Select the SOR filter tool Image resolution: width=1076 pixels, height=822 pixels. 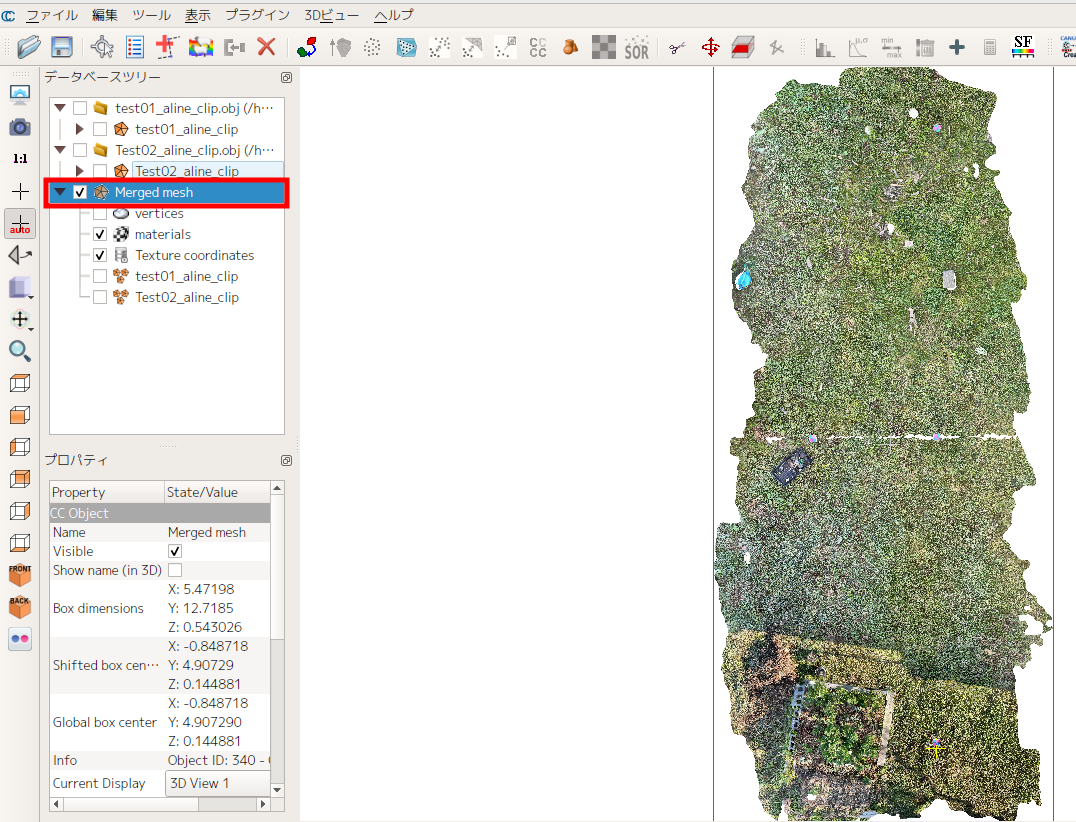(637, 47)
